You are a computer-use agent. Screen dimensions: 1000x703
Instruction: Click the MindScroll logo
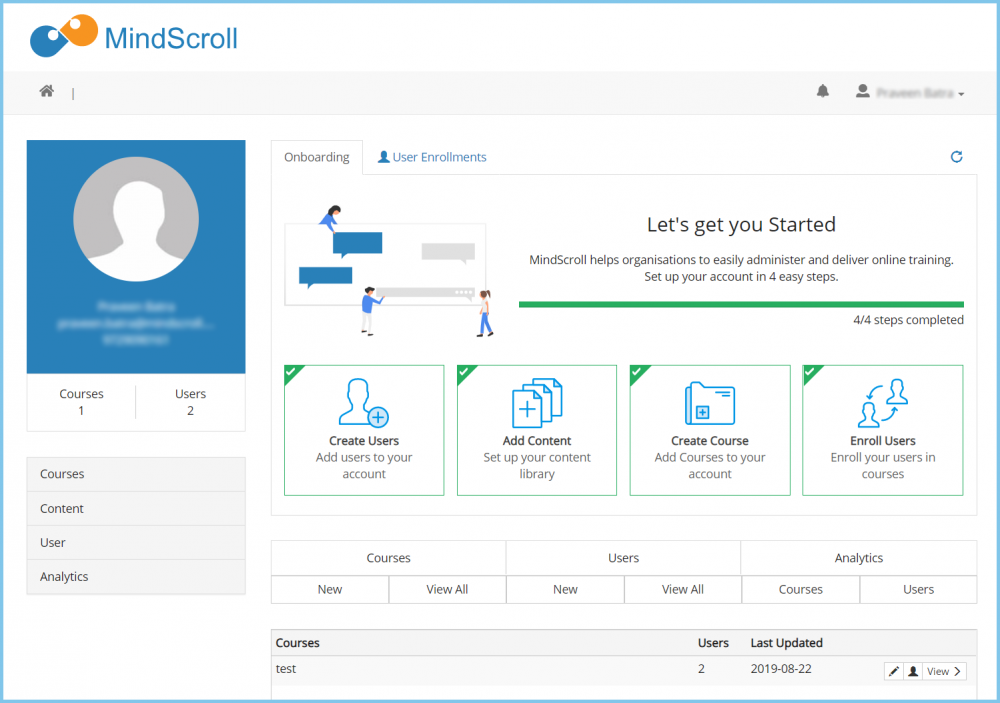pyautogui.click(x=134, y=36)
